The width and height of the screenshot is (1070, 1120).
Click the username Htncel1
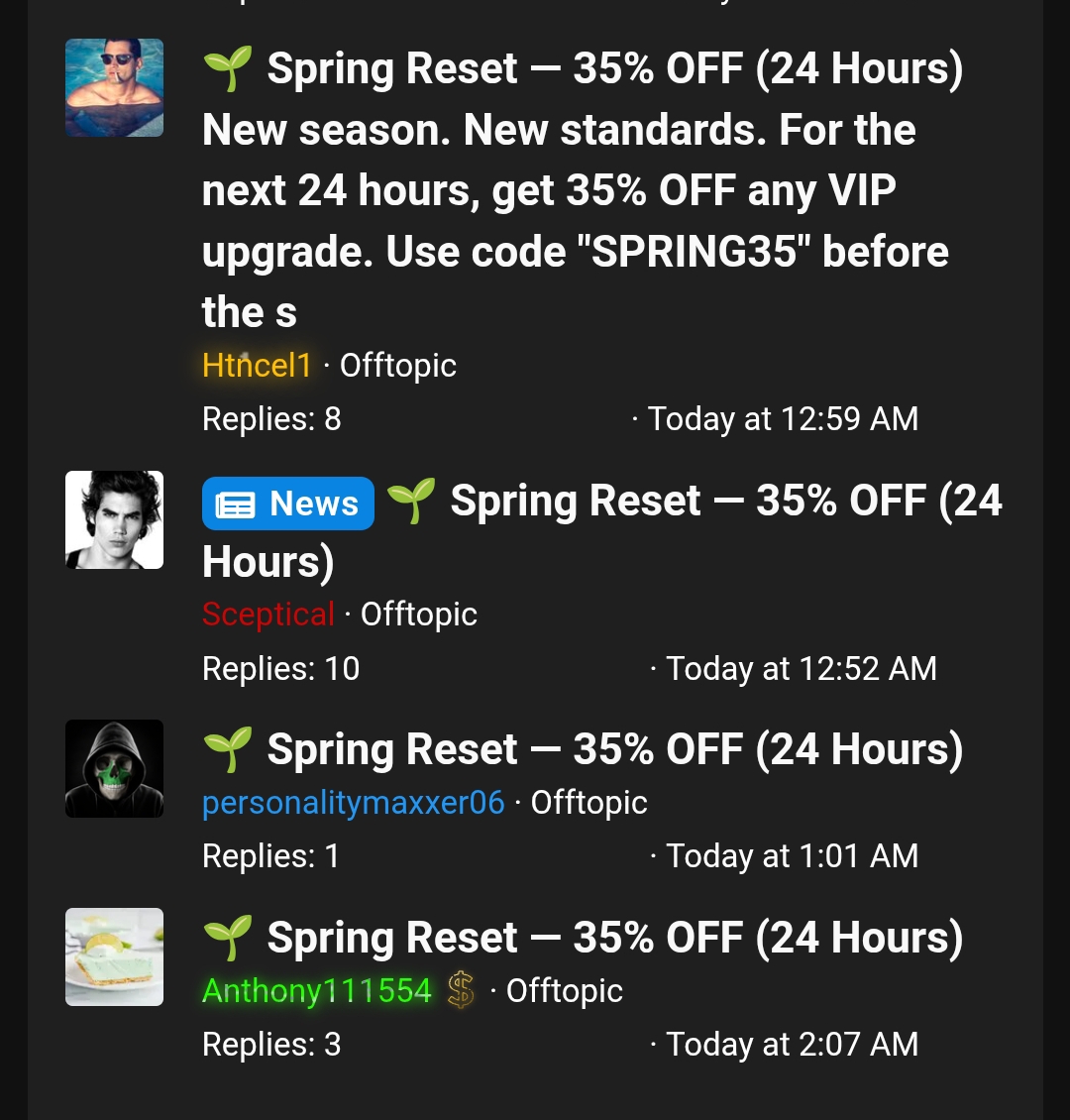(x=257, y=365)
